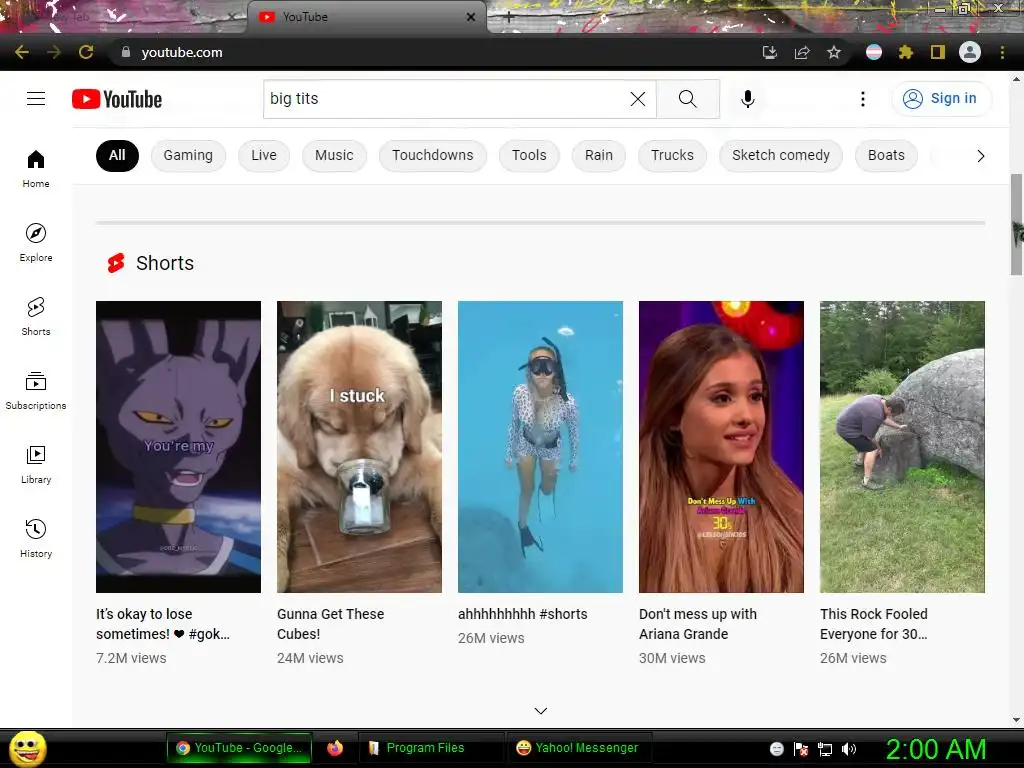
Task: Select the Touchdowns filter chip
Action: tap(433, 155)
